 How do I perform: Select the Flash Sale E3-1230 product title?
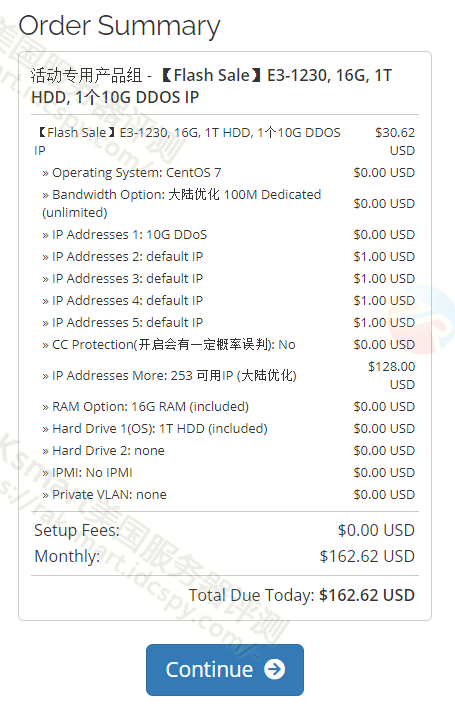[212, 86]
